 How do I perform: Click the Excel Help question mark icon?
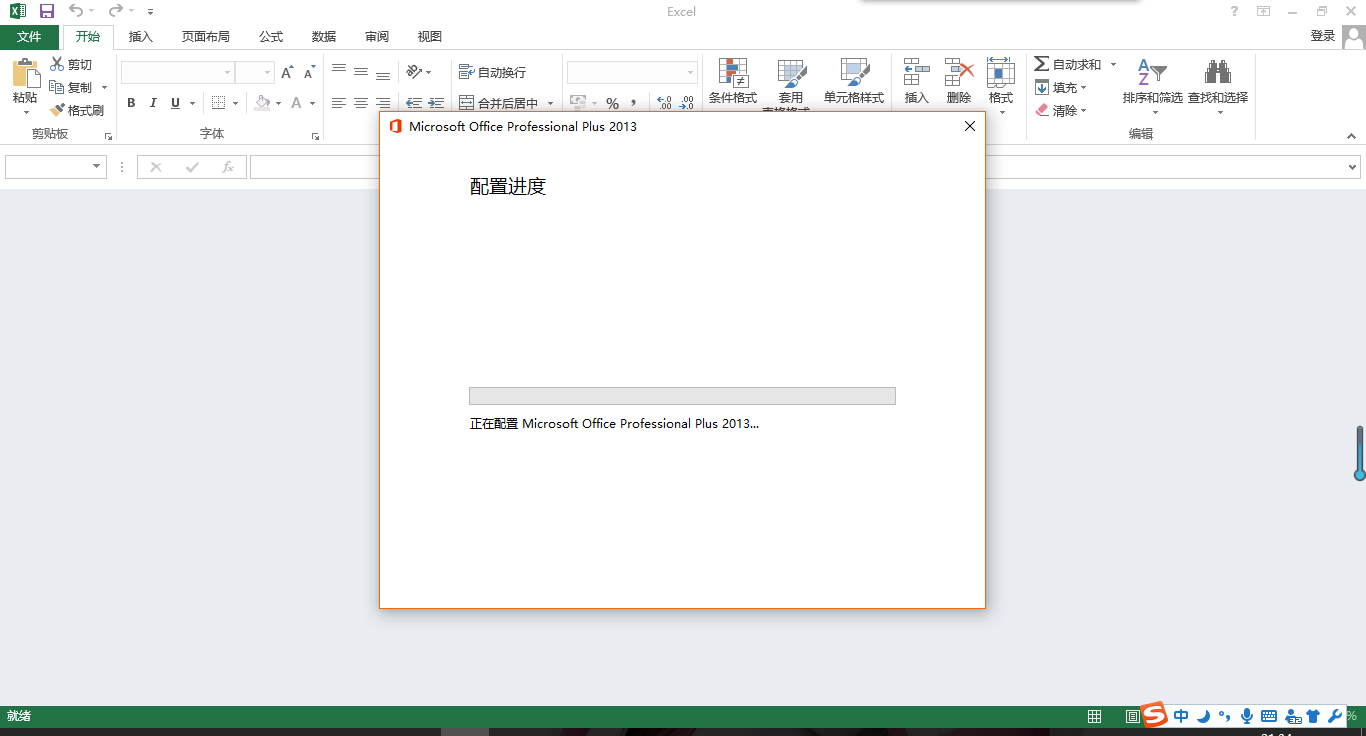tap(1234, 11)
